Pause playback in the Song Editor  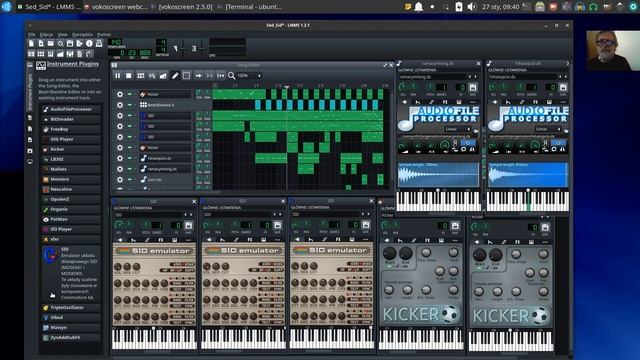point(118,76)
